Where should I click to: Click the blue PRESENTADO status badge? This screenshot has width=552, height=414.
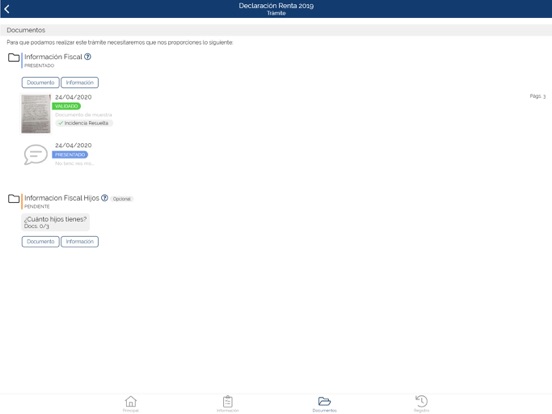[x=70, y=155]
